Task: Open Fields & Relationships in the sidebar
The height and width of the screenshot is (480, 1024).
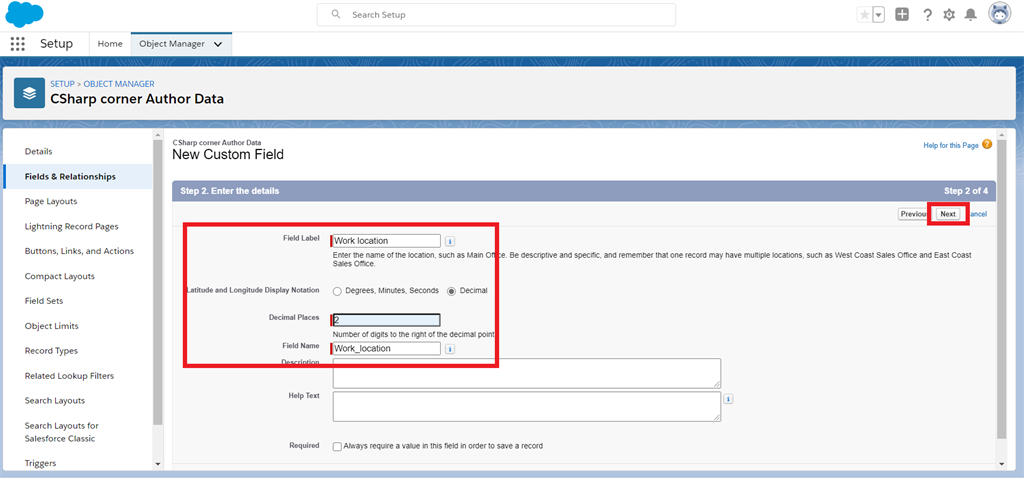Action: [78, 176]
